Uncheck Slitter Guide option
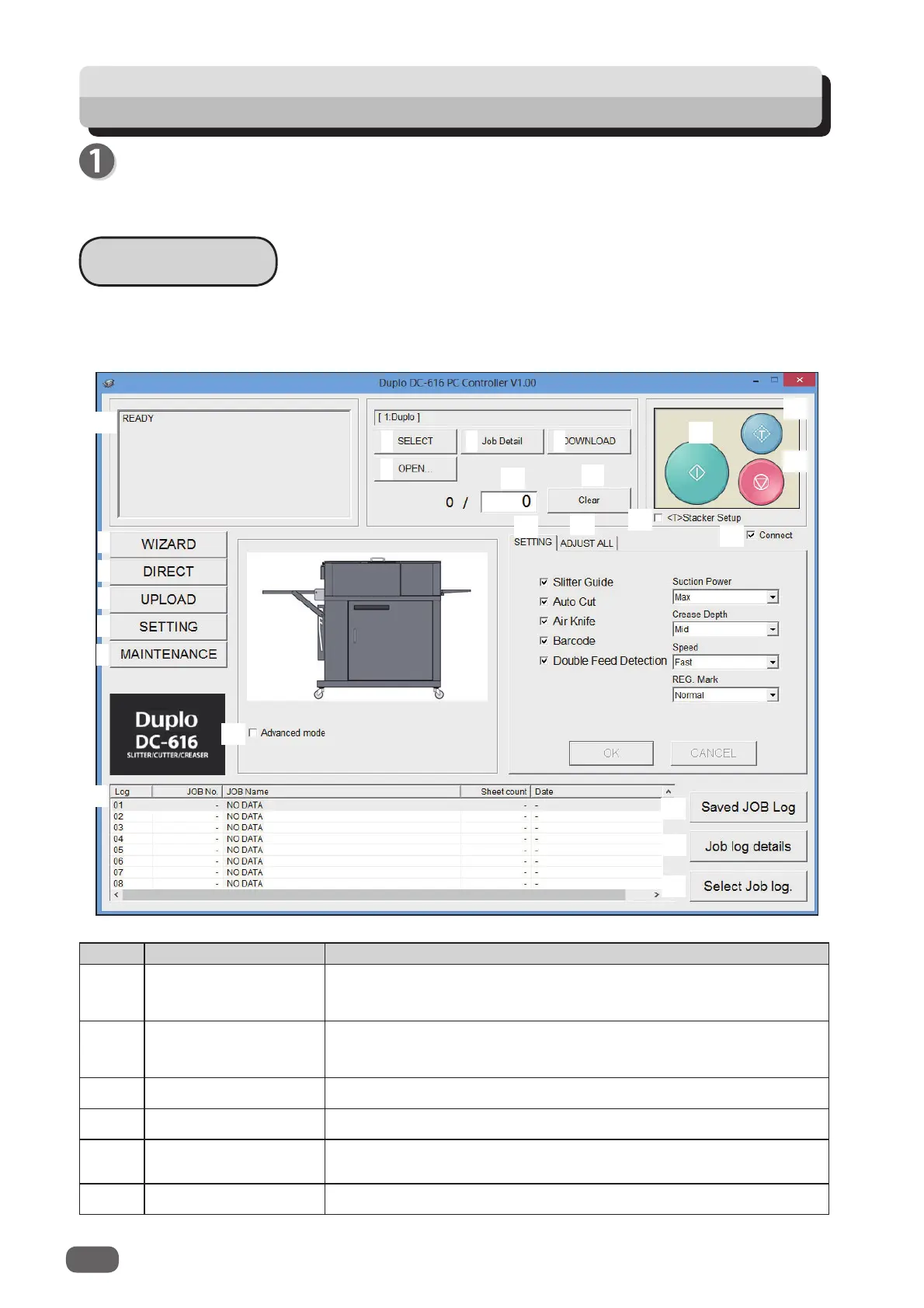 pos(544,582)
